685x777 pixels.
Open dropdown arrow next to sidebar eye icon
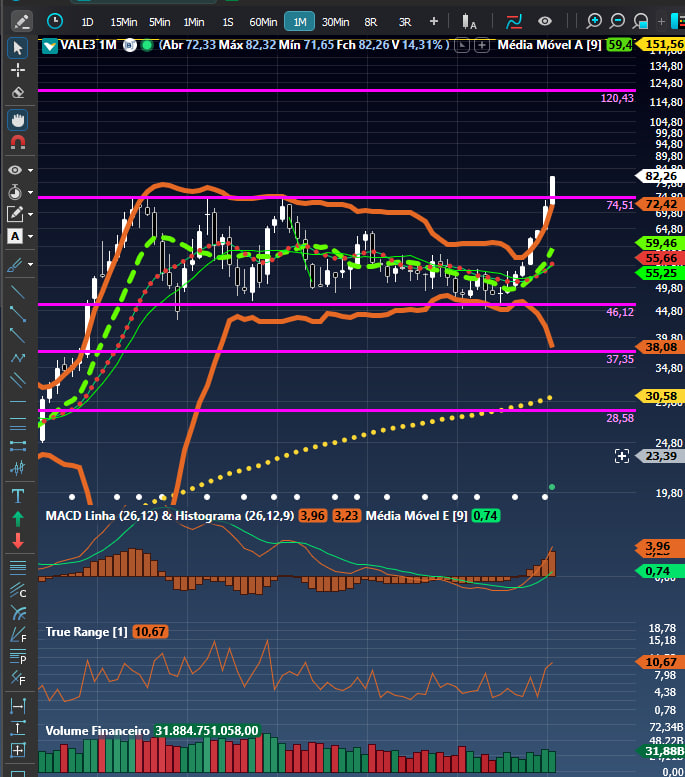tap(31, 170)
